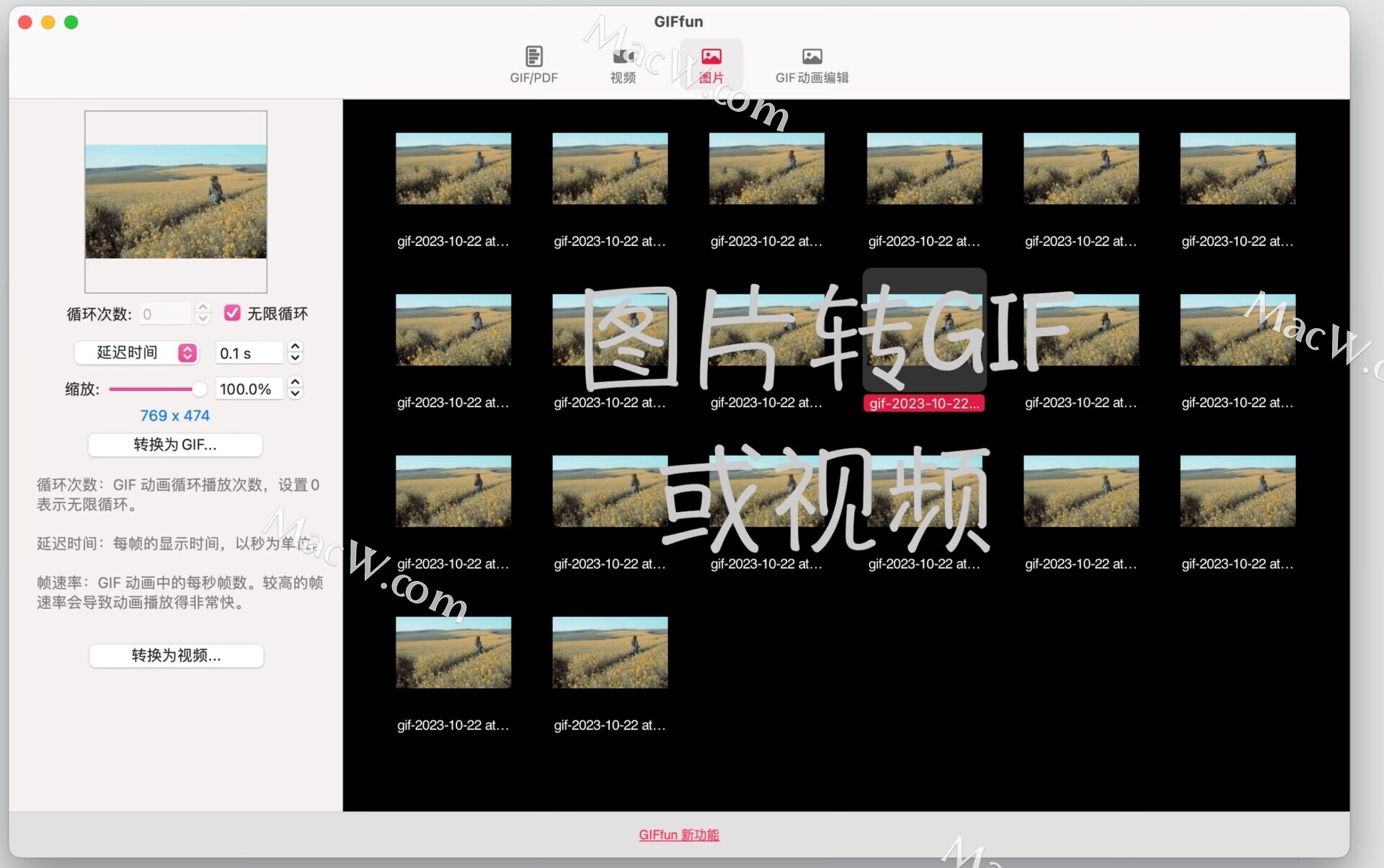Click the 100.0% scale input field
This screenshot has width=1384, height=868.
tap(249, 389)
